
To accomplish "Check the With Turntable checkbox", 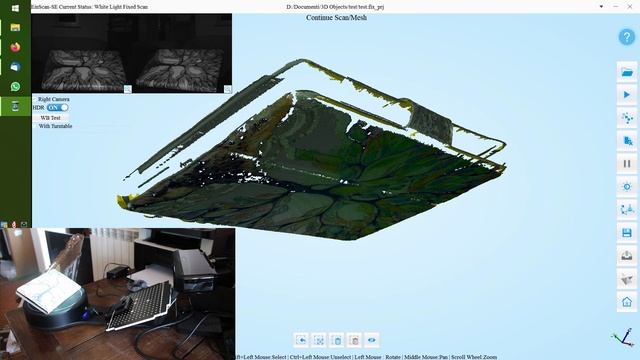I will [36, 126].
